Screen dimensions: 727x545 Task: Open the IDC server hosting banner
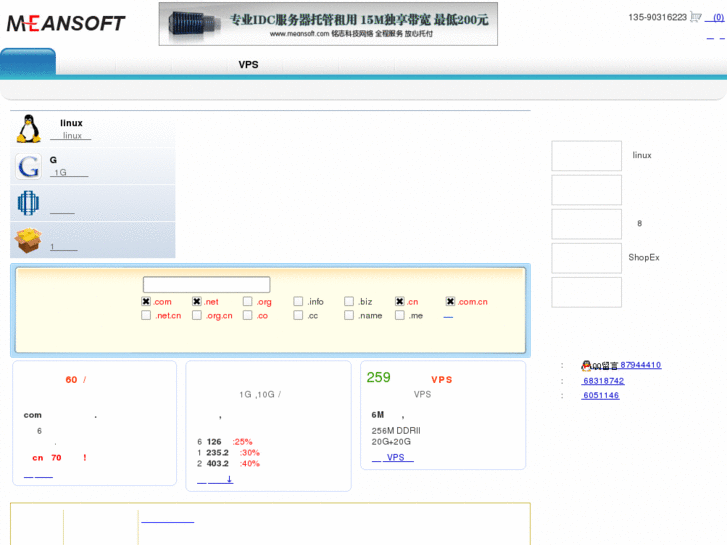click(x=328, y=24)
